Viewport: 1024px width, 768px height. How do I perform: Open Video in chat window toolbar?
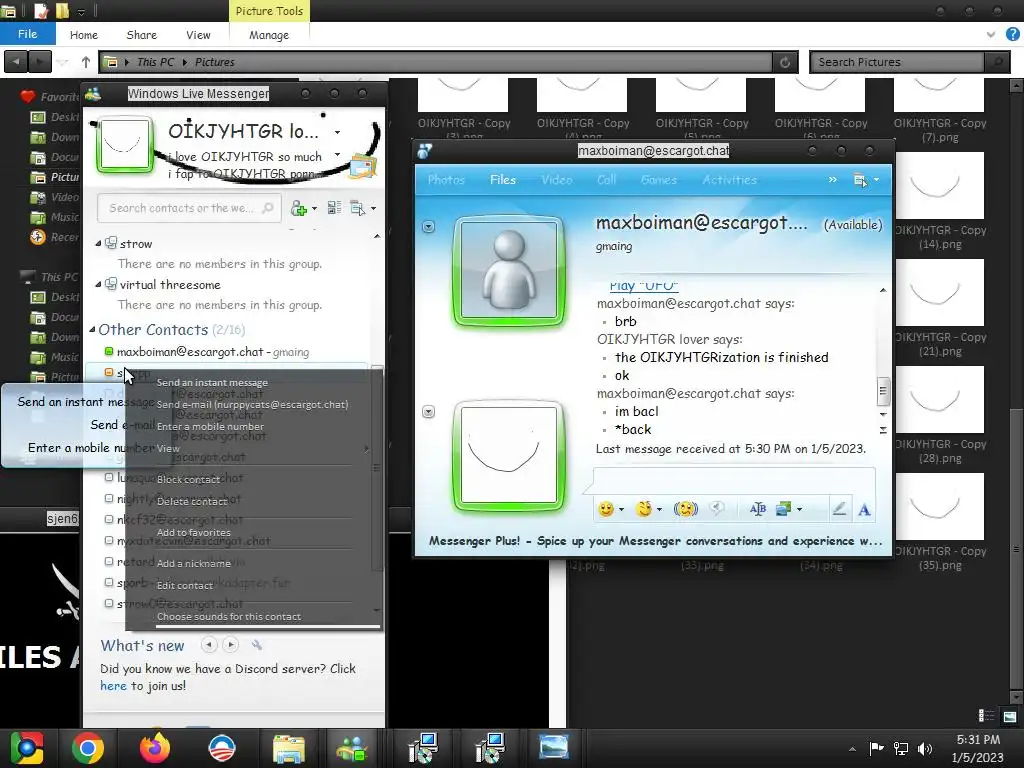point(556,180)
